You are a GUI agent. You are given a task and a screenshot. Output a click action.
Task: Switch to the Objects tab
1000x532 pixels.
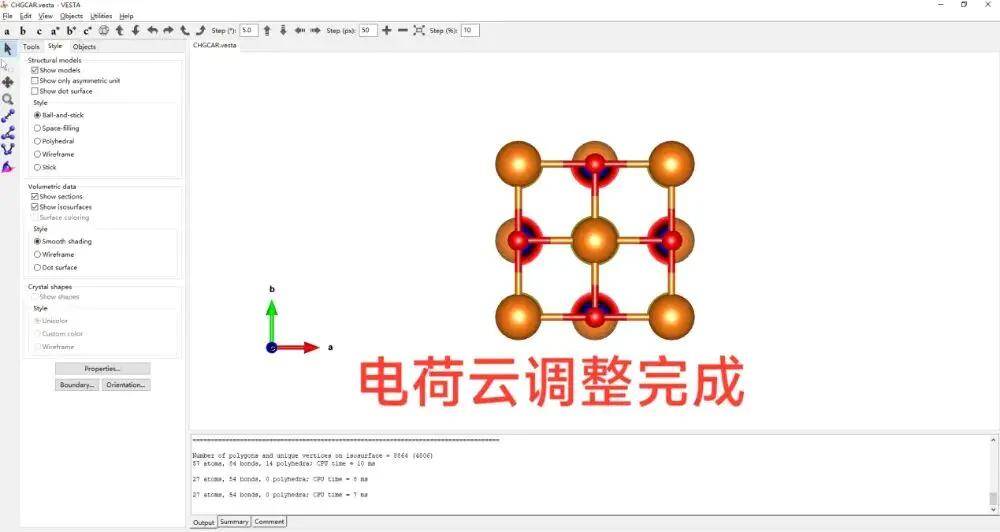(x=84, y=47)
